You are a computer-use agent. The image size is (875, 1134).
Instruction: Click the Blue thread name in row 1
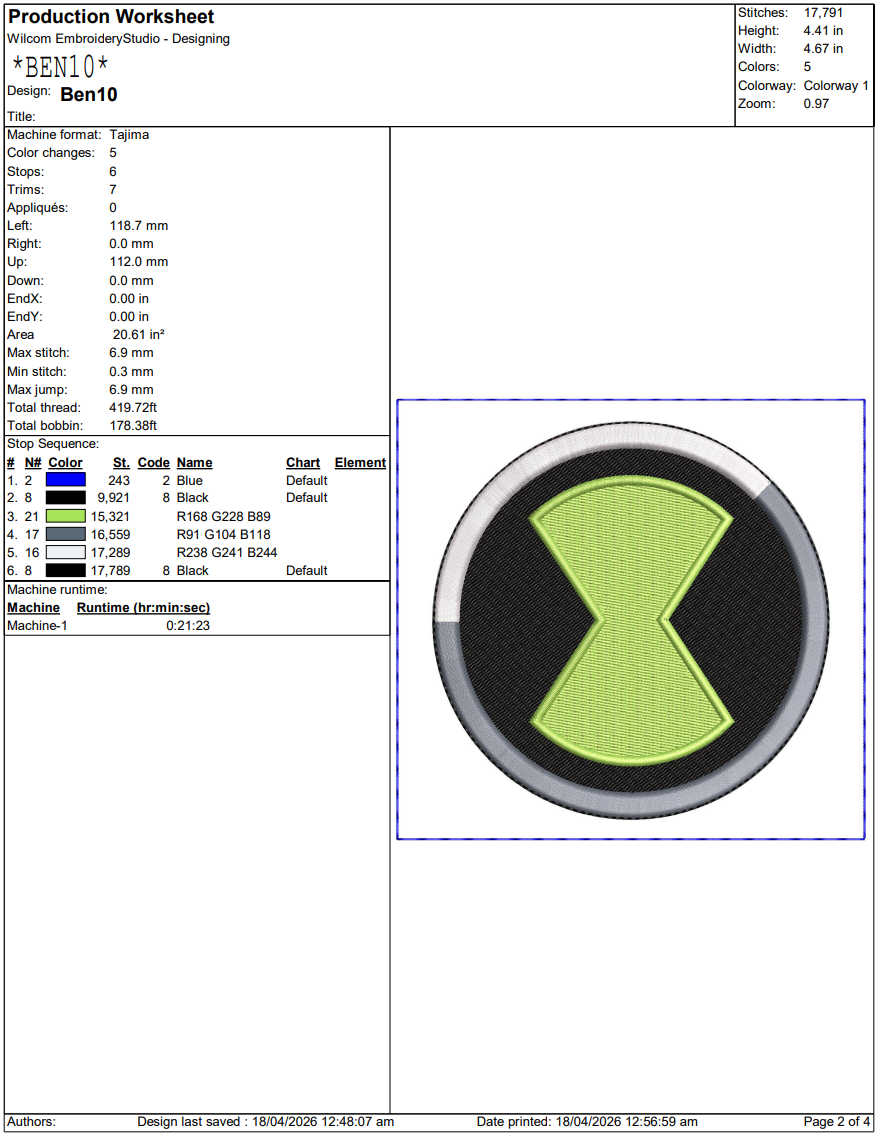coord(189,480)
